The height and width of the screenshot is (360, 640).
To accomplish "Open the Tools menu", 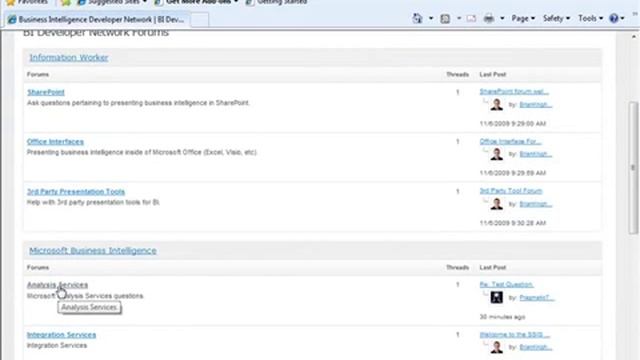I will pos(591,18).
